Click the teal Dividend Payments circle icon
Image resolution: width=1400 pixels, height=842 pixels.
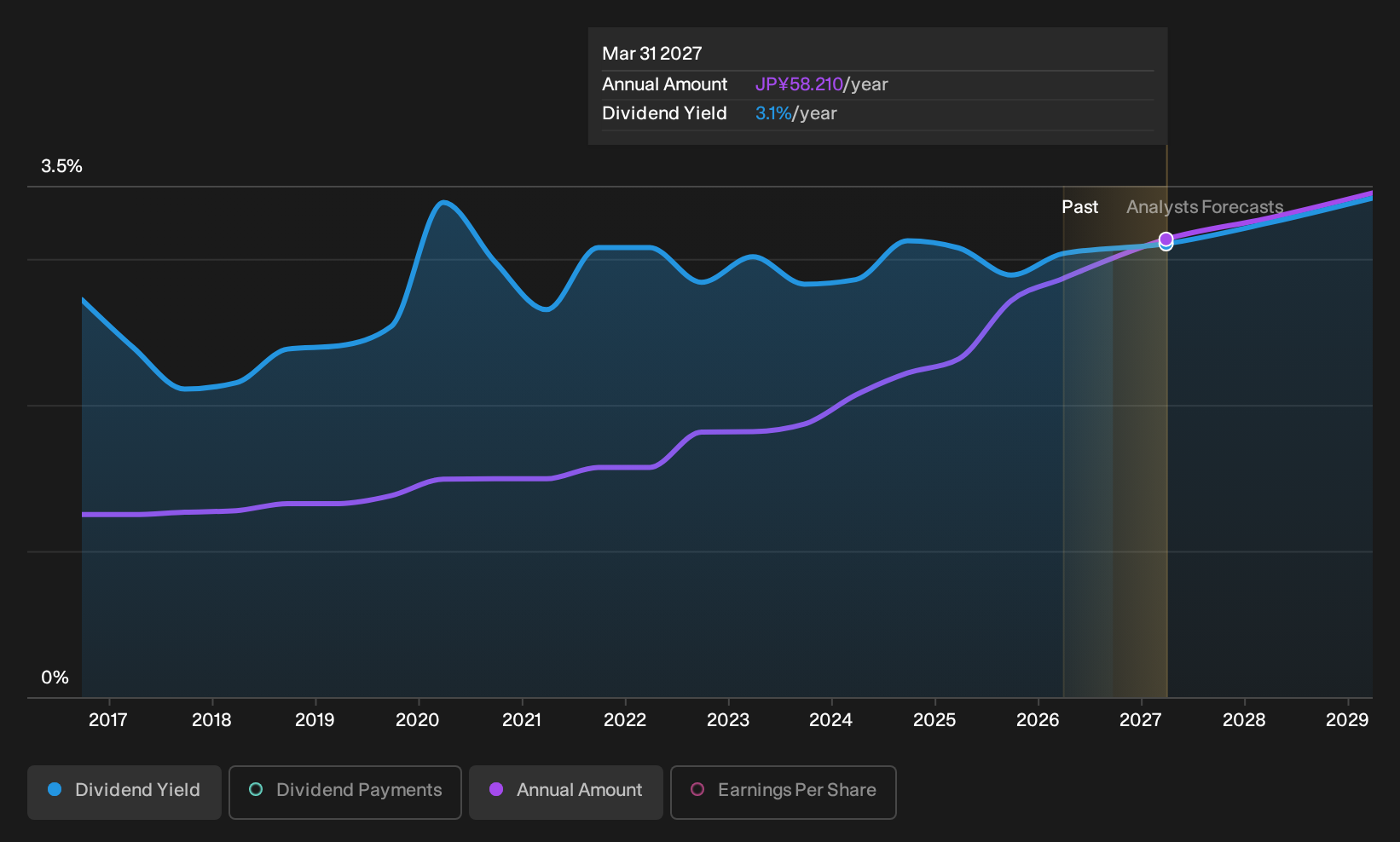coord(256,789)
